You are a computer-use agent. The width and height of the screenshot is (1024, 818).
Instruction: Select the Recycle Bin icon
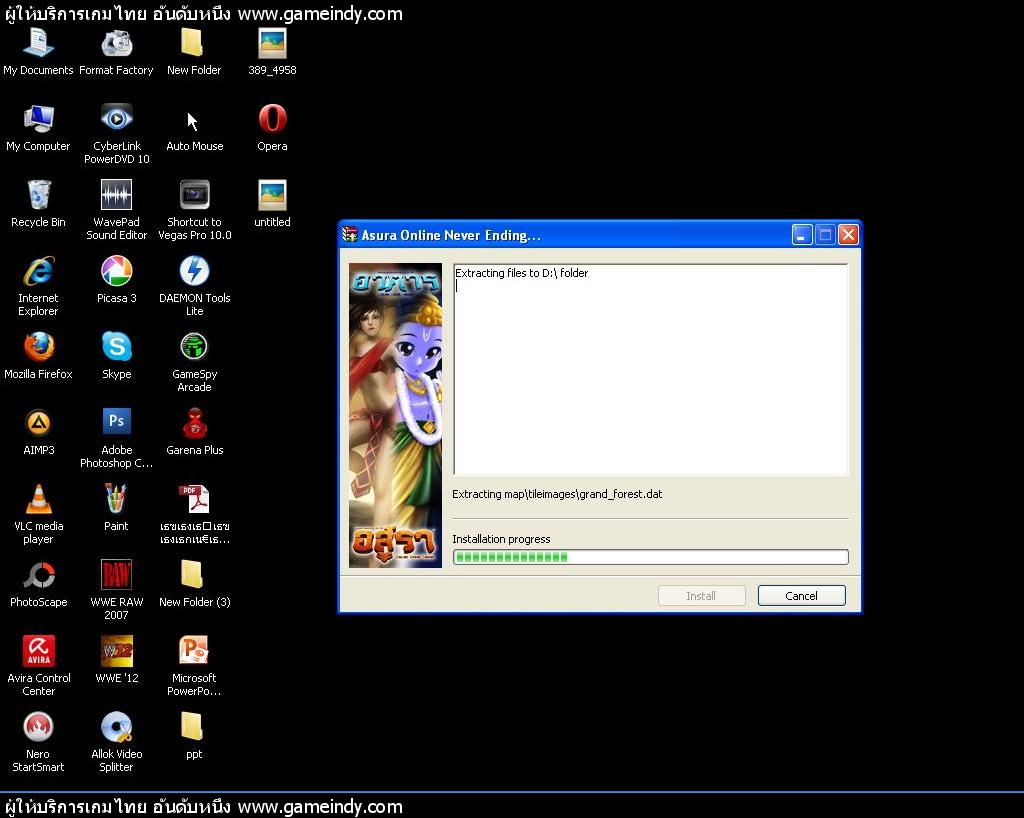pos(39,195)
